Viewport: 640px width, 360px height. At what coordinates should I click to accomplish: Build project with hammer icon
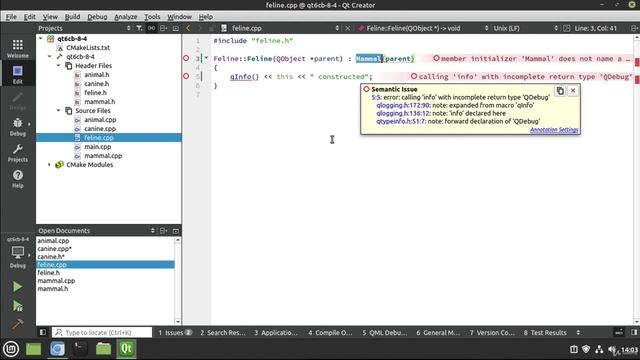(18, 324)
